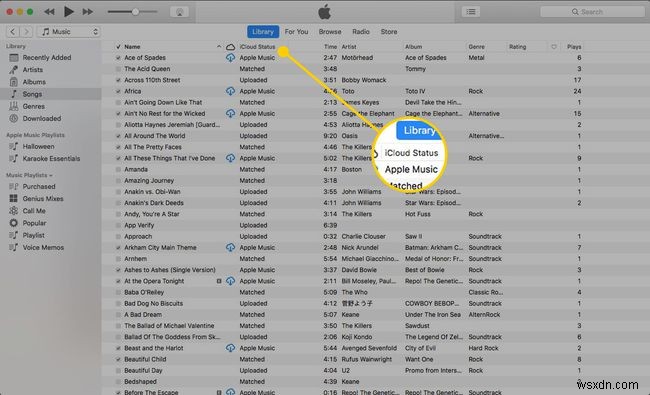
Task: Check The Acid Queen checkbox
Action: pos(118,69)
